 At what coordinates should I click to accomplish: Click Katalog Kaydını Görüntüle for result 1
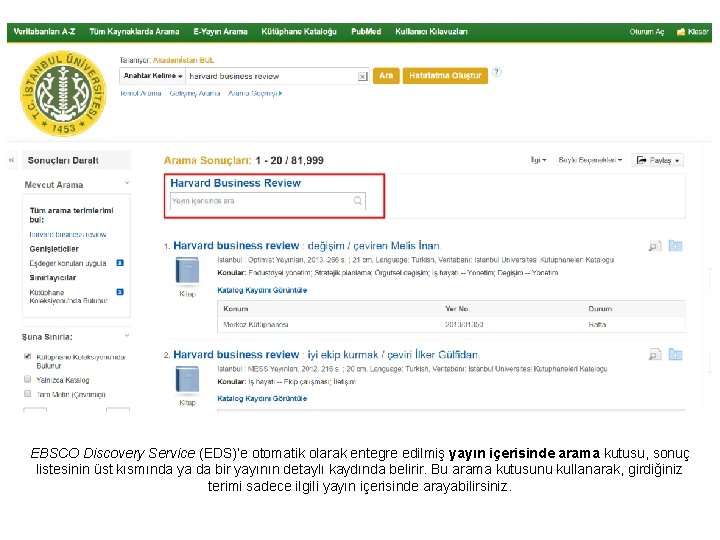[x=262, y=290]
